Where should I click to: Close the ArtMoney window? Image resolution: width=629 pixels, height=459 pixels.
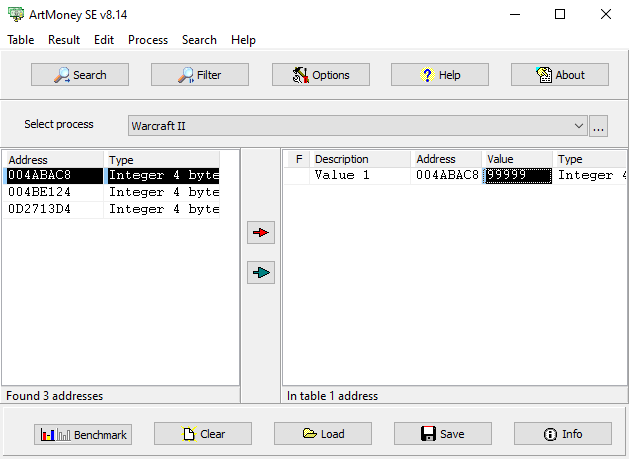pyautogui.click(x=606, y=14)
